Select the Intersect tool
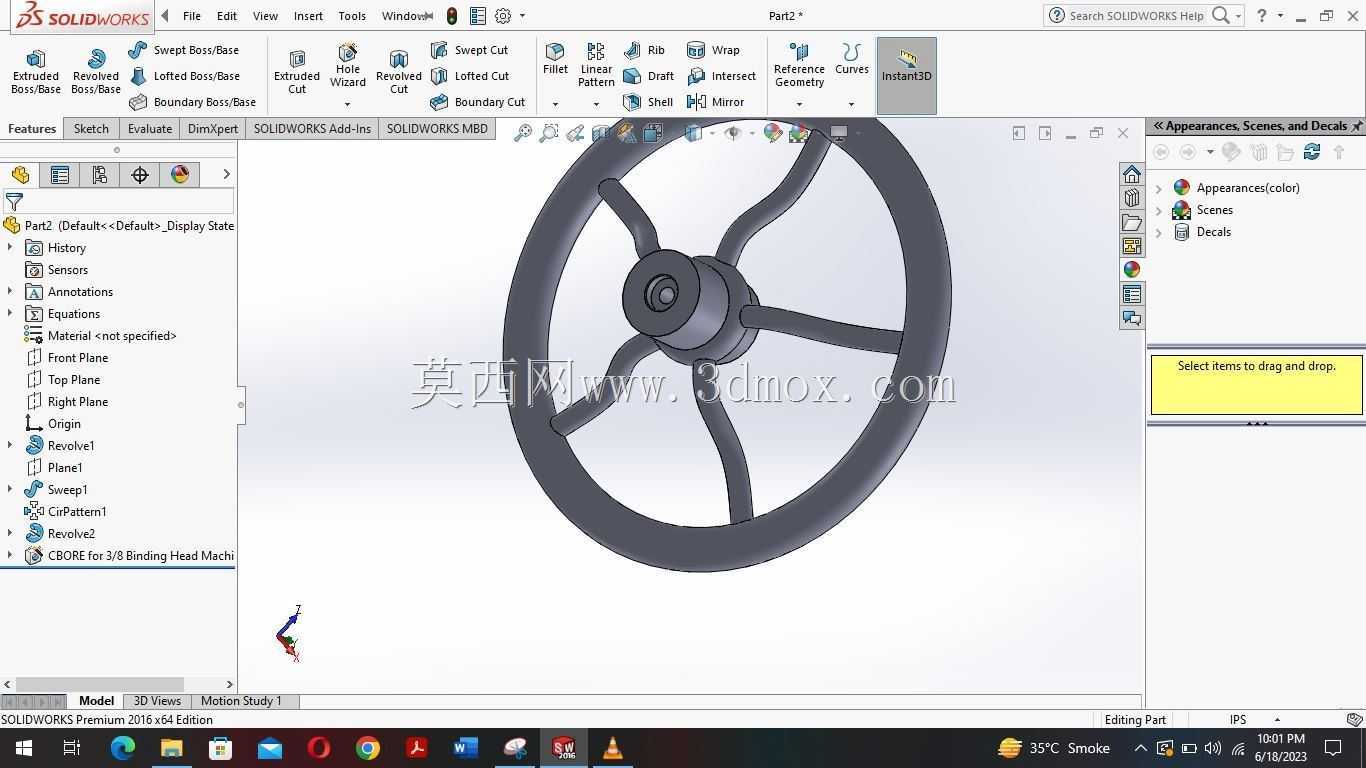Image resolution: width=1366 pixels, height=768 pixels. click(x=721, y=76)
